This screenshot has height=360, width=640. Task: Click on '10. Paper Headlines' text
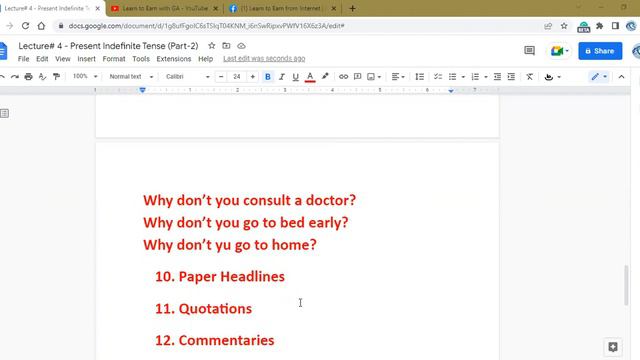point(220,276)
